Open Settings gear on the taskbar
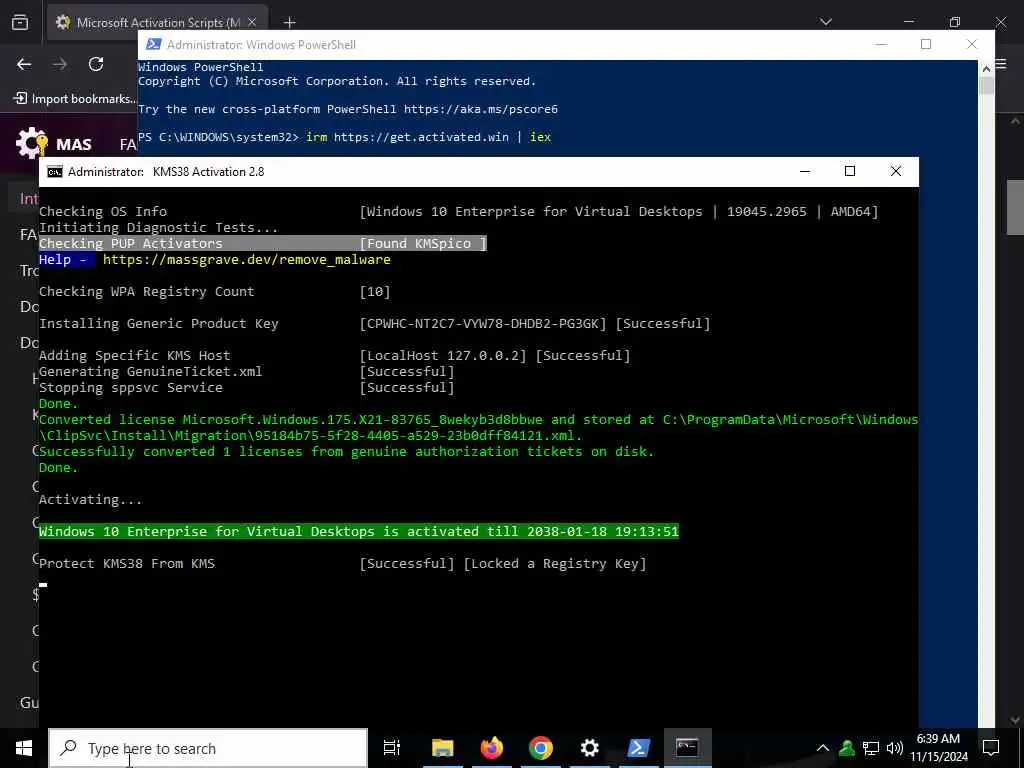 click(589, 748)
